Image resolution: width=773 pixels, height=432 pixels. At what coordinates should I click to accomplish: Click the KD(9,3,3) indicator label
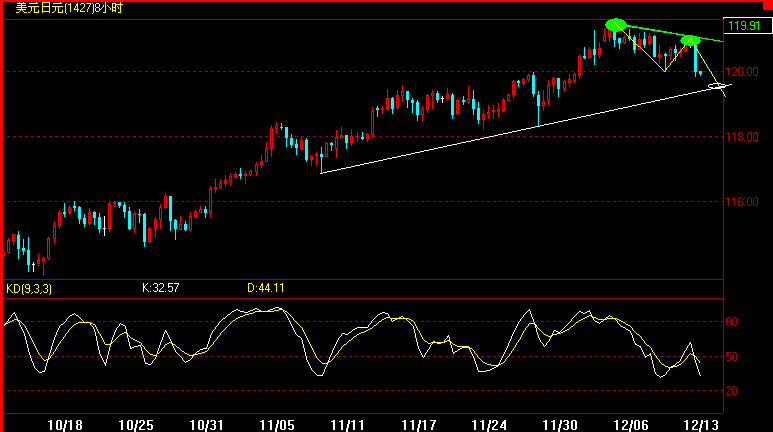29,289
